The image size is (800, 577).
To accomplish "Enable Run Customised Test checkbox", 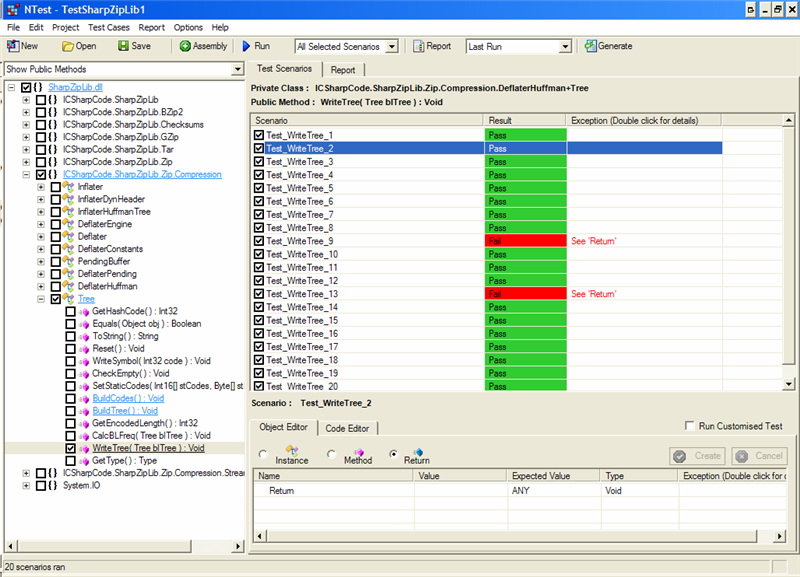I will (x=690, y=426).
